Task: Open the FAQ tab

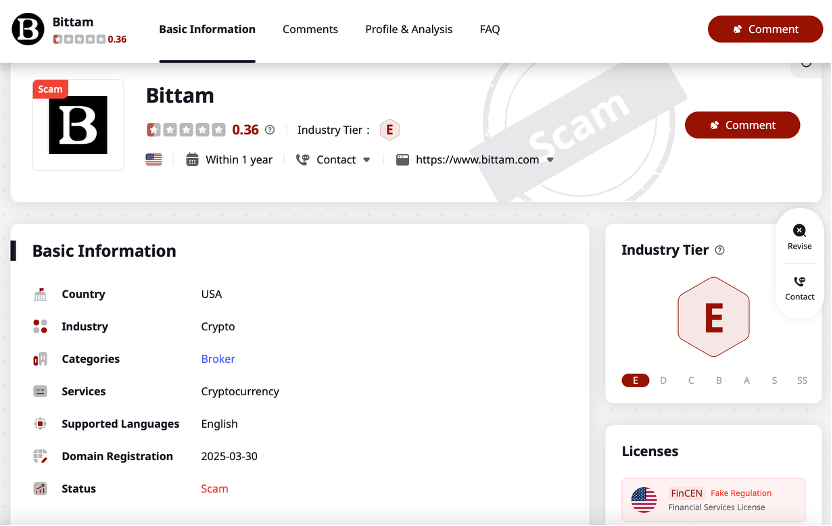Action: [489, 30]
